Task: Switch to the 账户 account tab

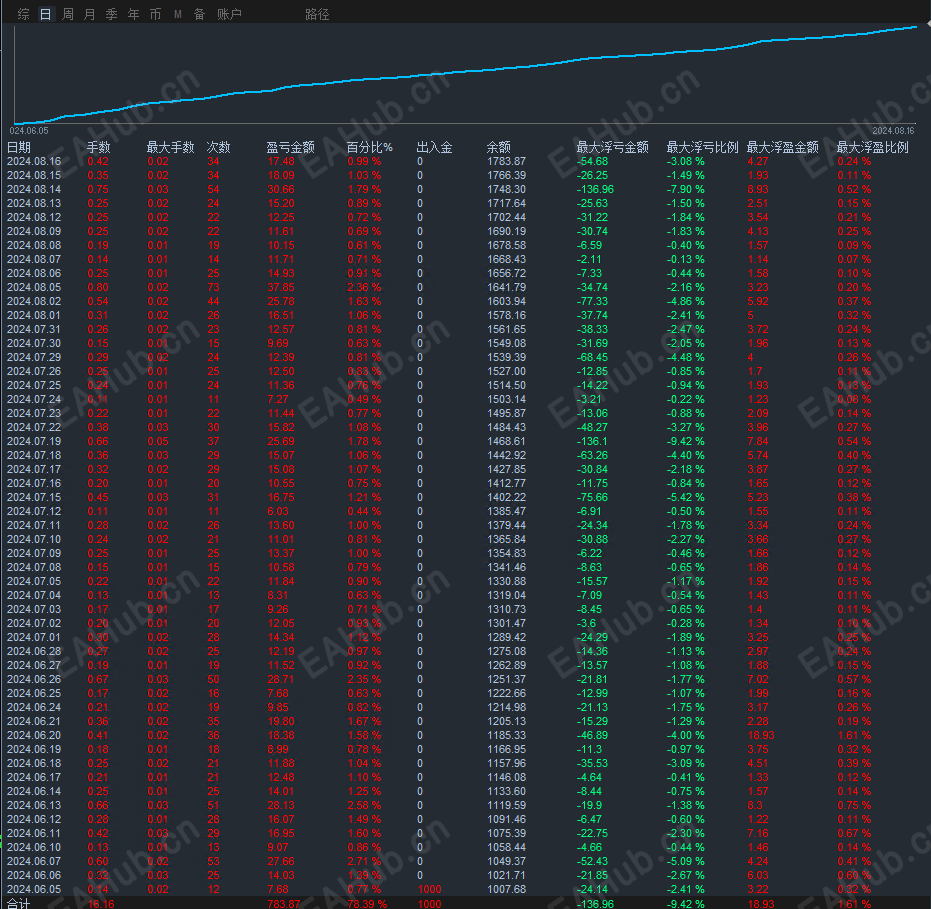Action: (229, 14)
